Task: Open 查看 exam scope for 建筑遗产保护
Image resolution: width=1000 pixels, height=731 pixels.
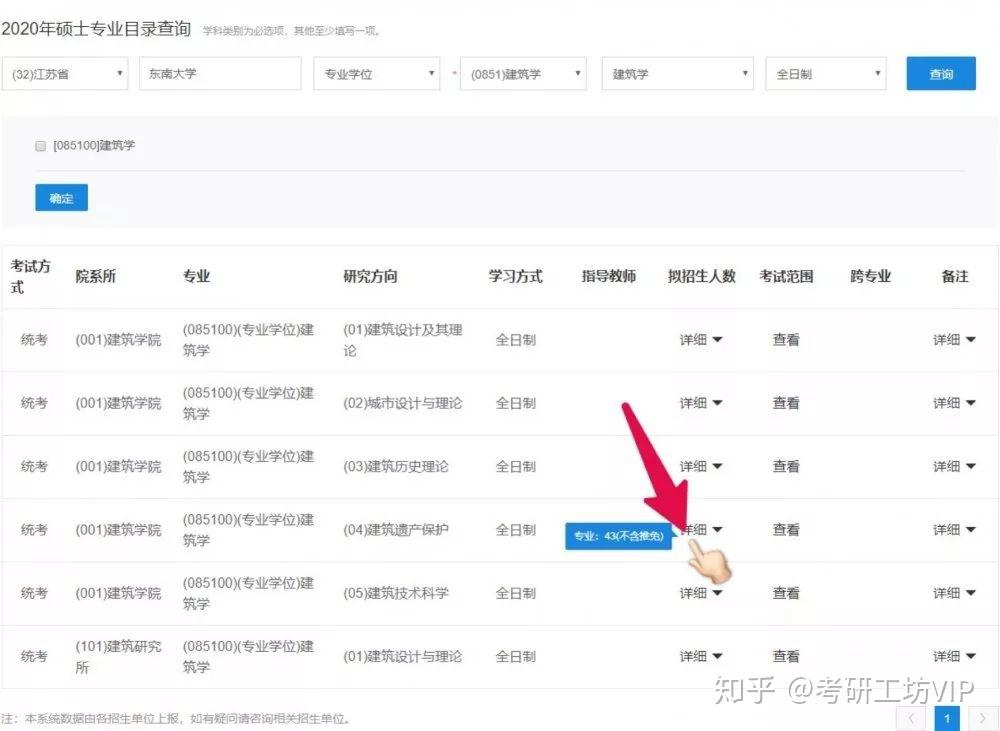Action: 786,529
